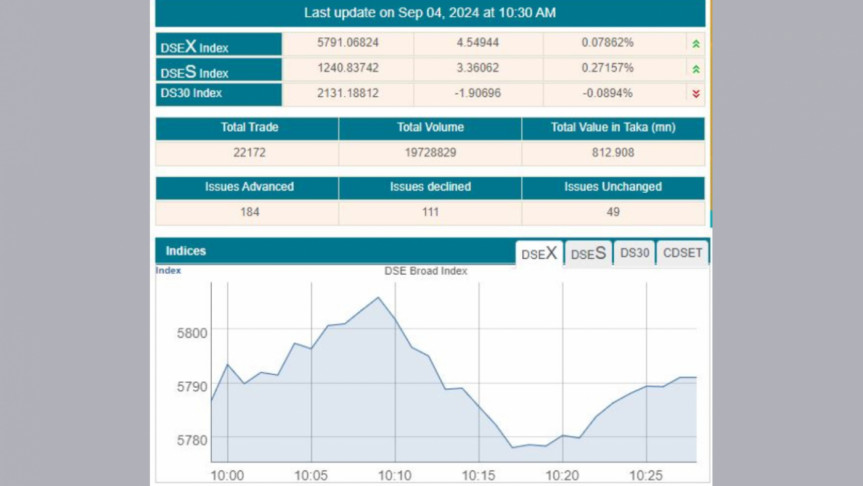This screenshot has width=863, height=486.
Task: Select the unchanged issues count 49
Action: pos(613,212)
